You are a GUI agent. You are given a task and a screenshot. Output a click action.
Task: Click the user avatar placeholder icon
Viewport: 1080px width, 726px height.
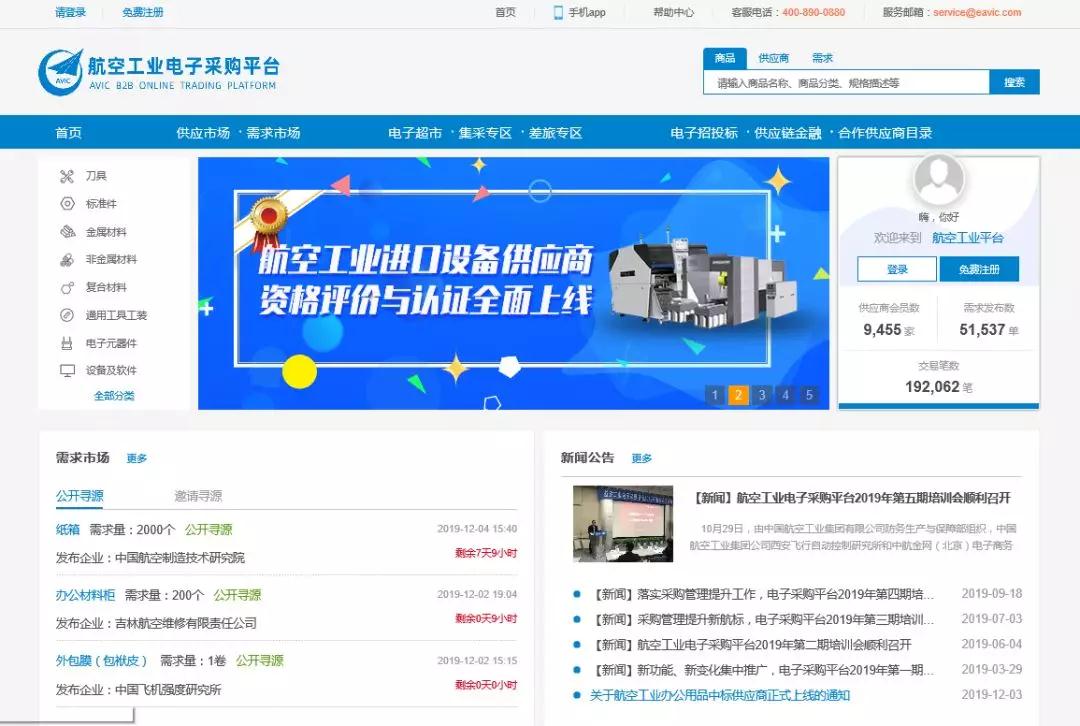click(x=938, y=178)
